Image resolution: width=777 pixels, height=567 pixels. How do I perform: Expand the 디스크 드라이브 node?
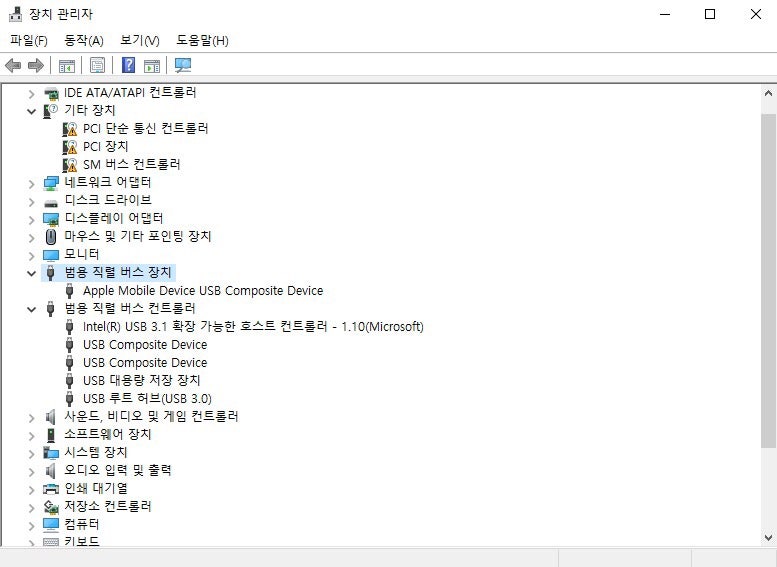[x=31, y=202]
